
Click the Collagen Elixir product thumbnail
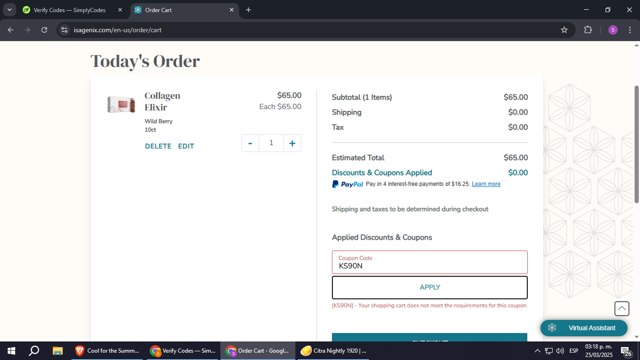(x=121, y=104)
